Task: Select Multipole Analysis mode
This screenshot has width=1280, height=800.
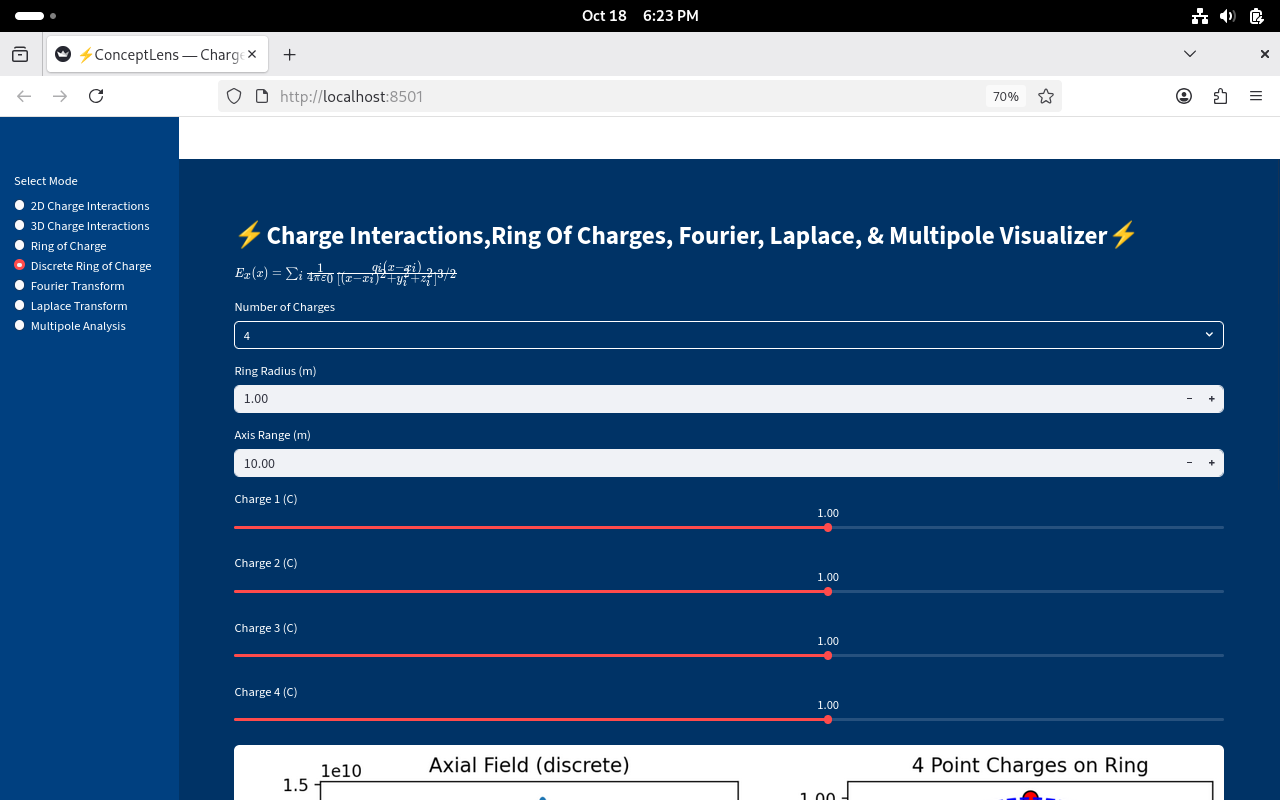Action: 70,326
